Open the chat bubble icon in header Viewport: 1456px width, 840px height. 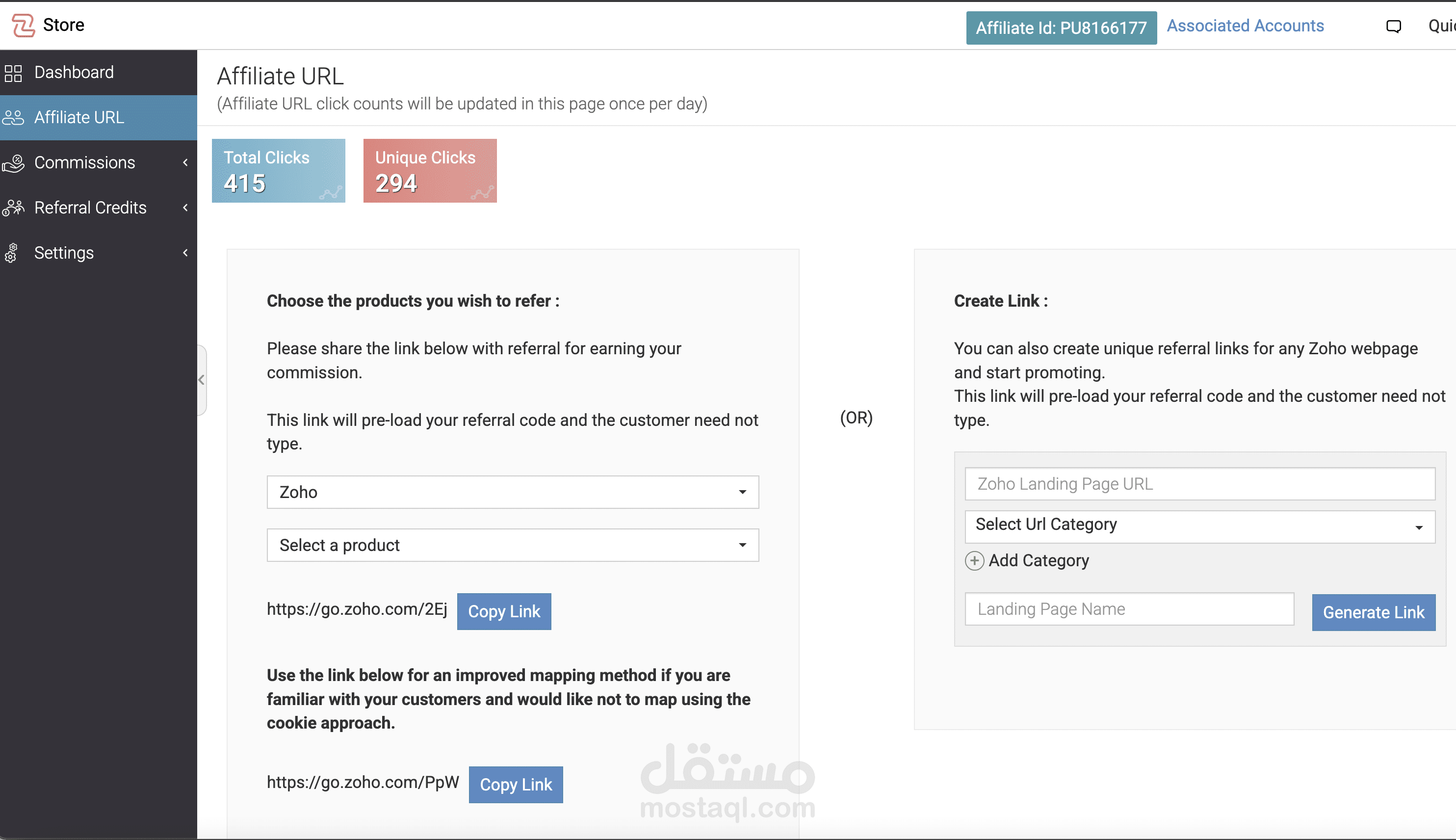coord(1393,26)
